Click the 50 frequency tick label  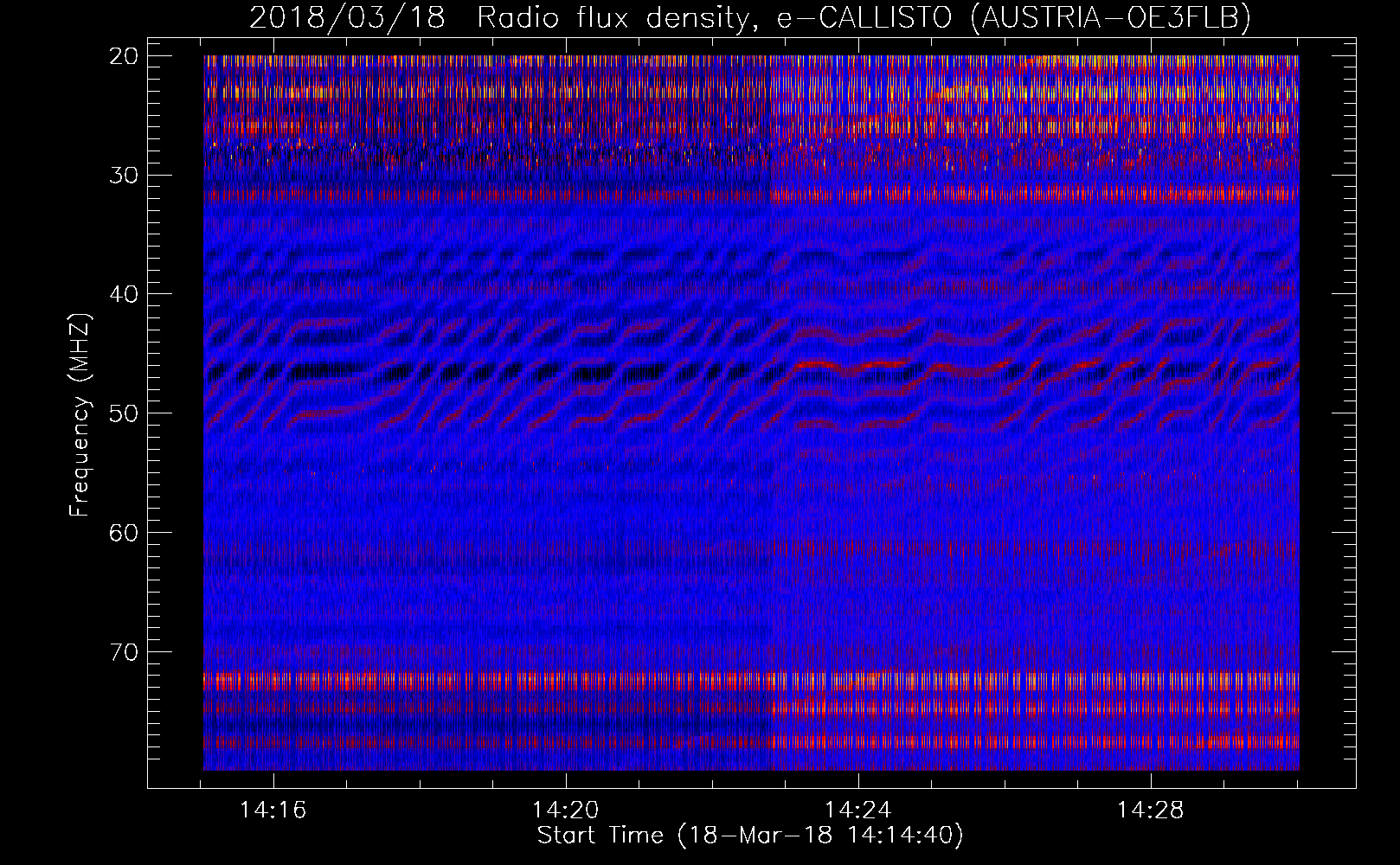coord(124,413)
